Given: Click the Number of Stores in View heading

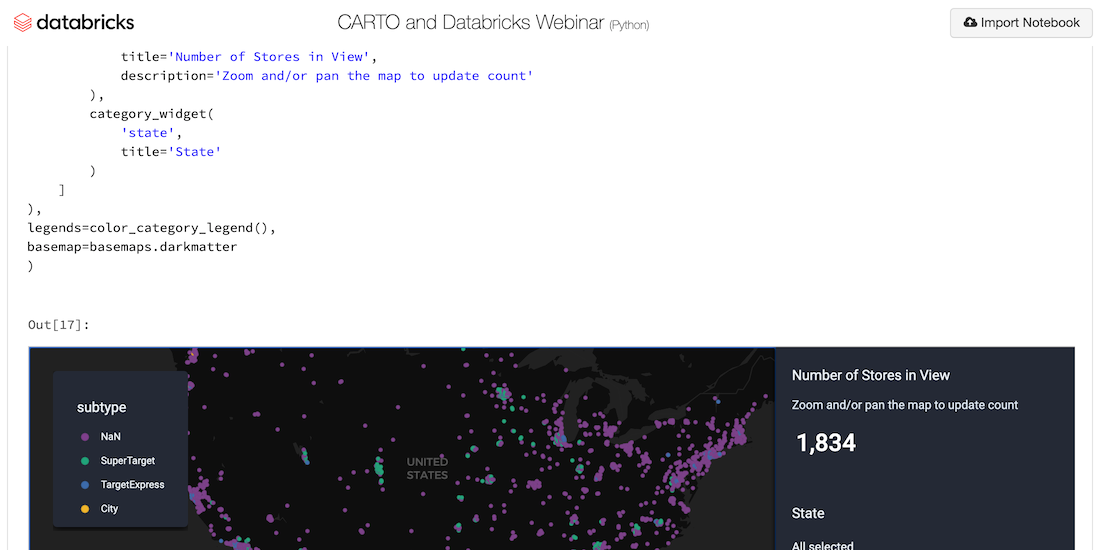Looking at the screenshot, I should coord(870,375).
